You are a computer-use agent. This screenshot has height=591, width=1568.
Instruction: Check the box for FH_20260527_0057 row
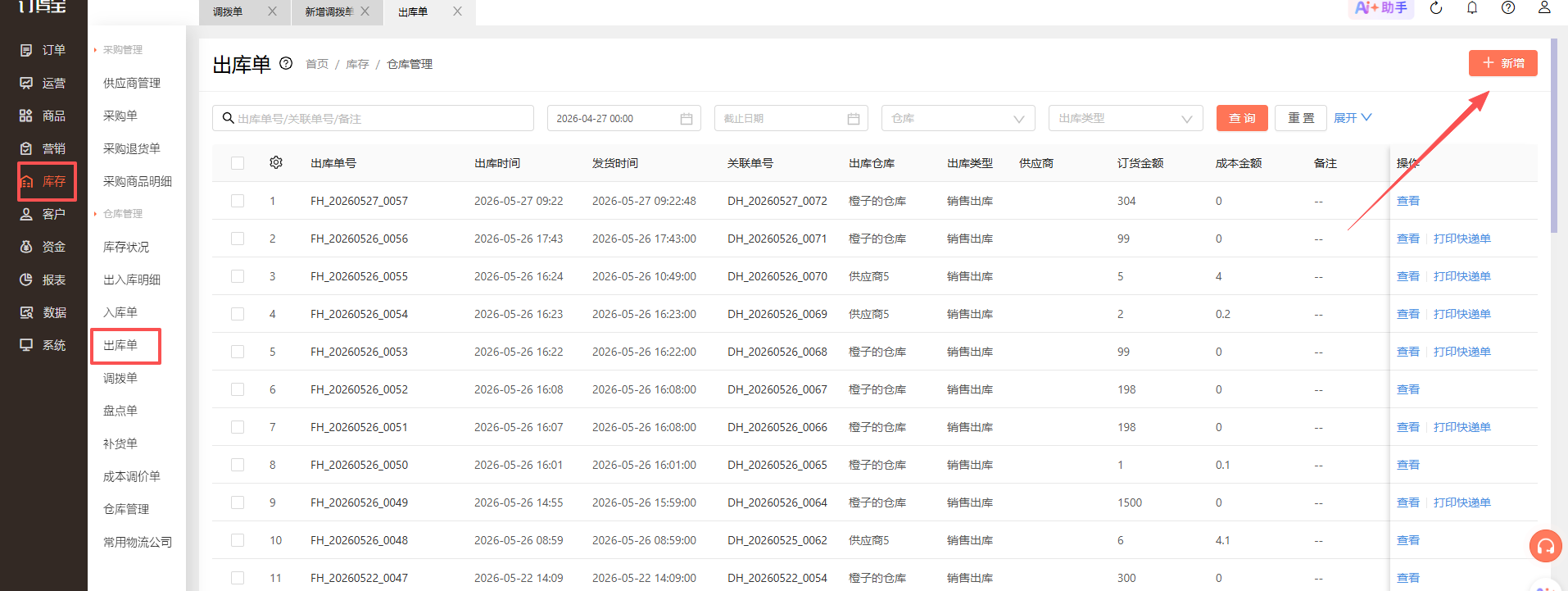tap(238, 201)
